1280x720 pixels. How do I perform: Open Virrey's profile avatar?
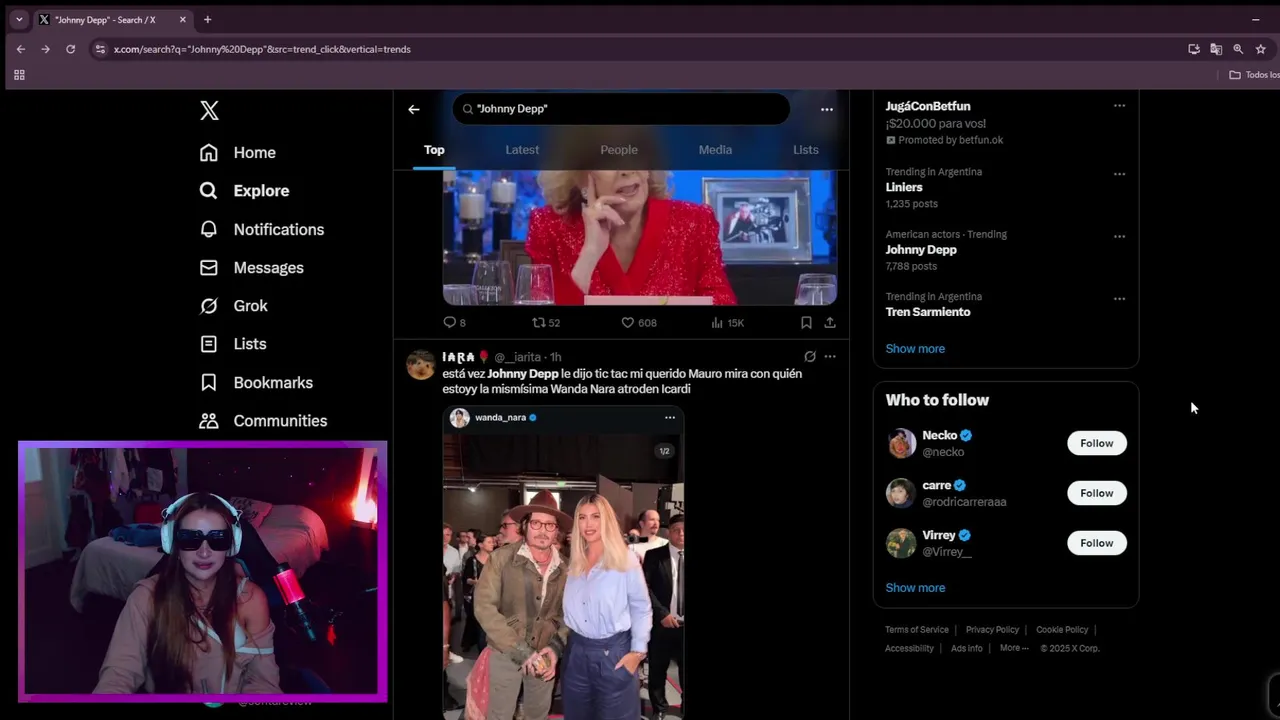[901, 543]
